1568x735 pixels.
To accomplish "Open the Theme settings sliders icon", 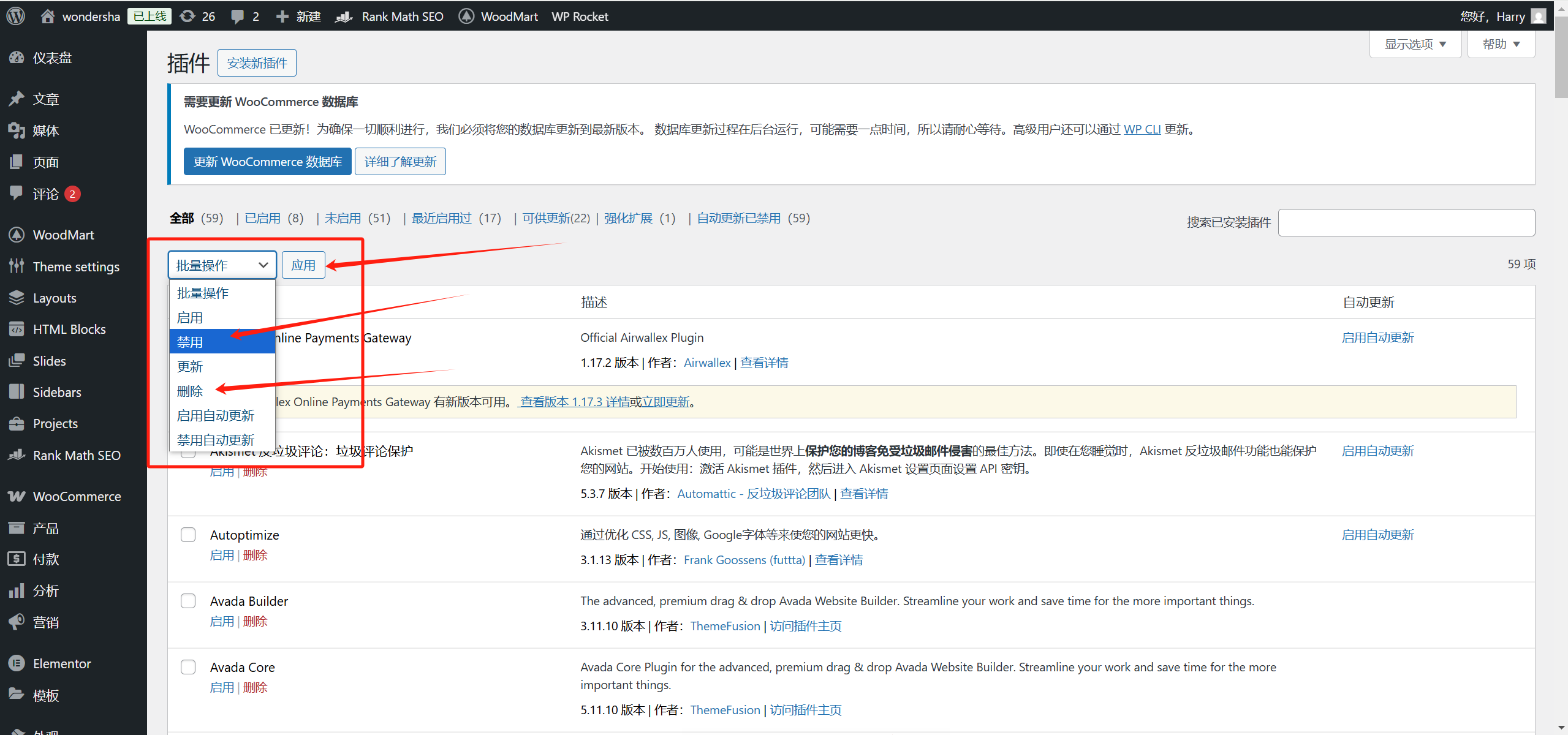I will (17, 266).
